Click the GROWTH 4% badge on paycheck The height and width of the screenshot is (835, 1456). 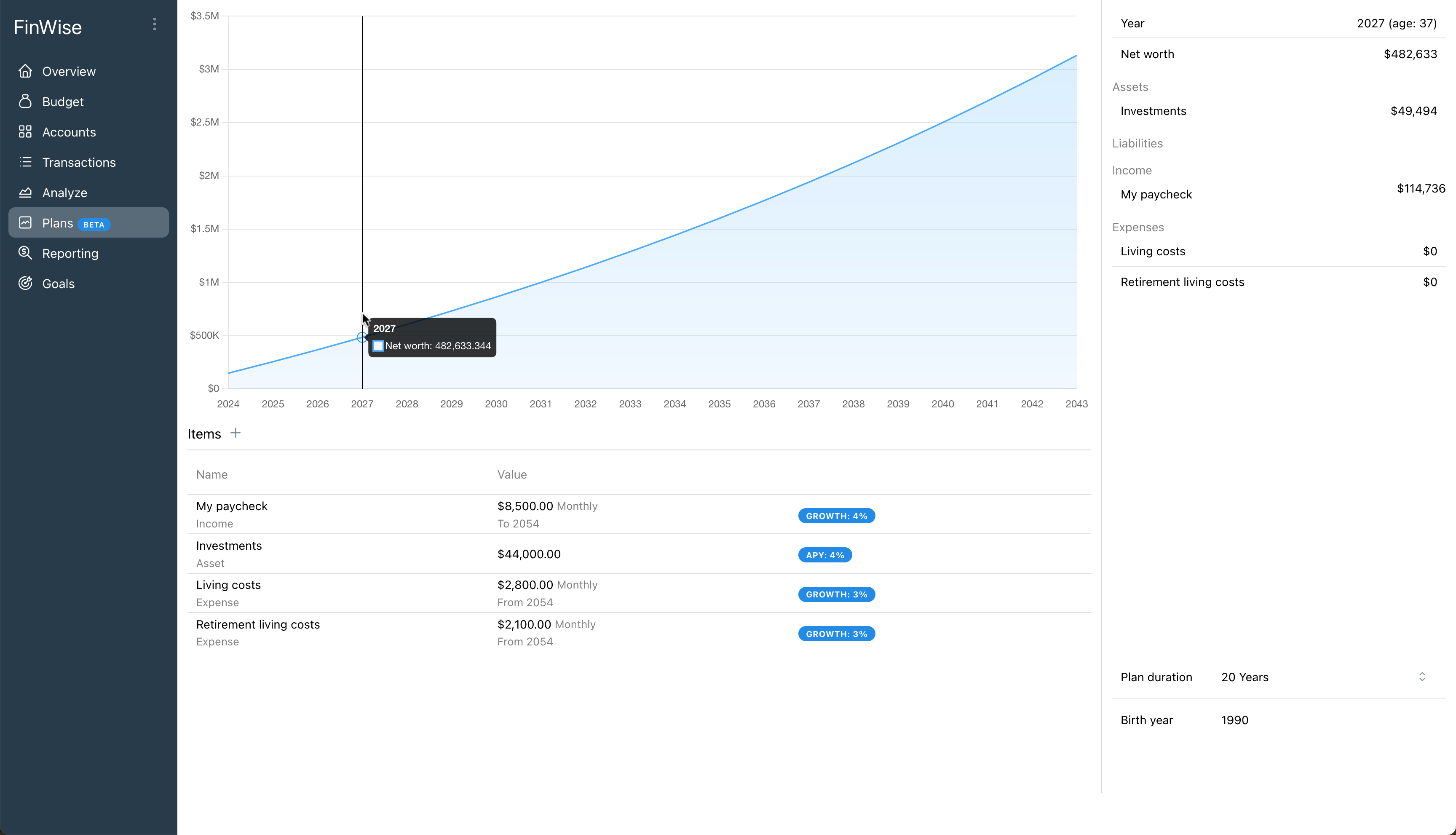[x=837, y=515]
